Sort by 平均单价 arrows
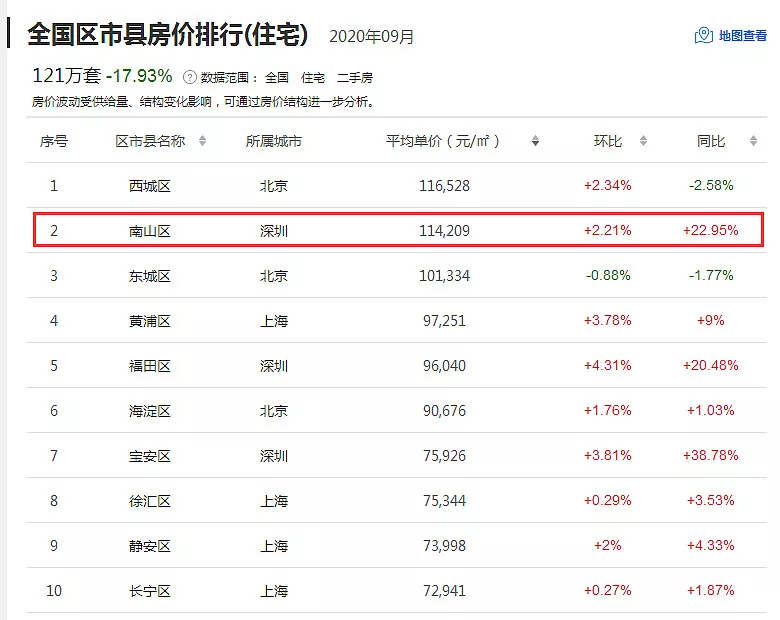780x620 pixels. pyautogui.click(x=535, y=141)
